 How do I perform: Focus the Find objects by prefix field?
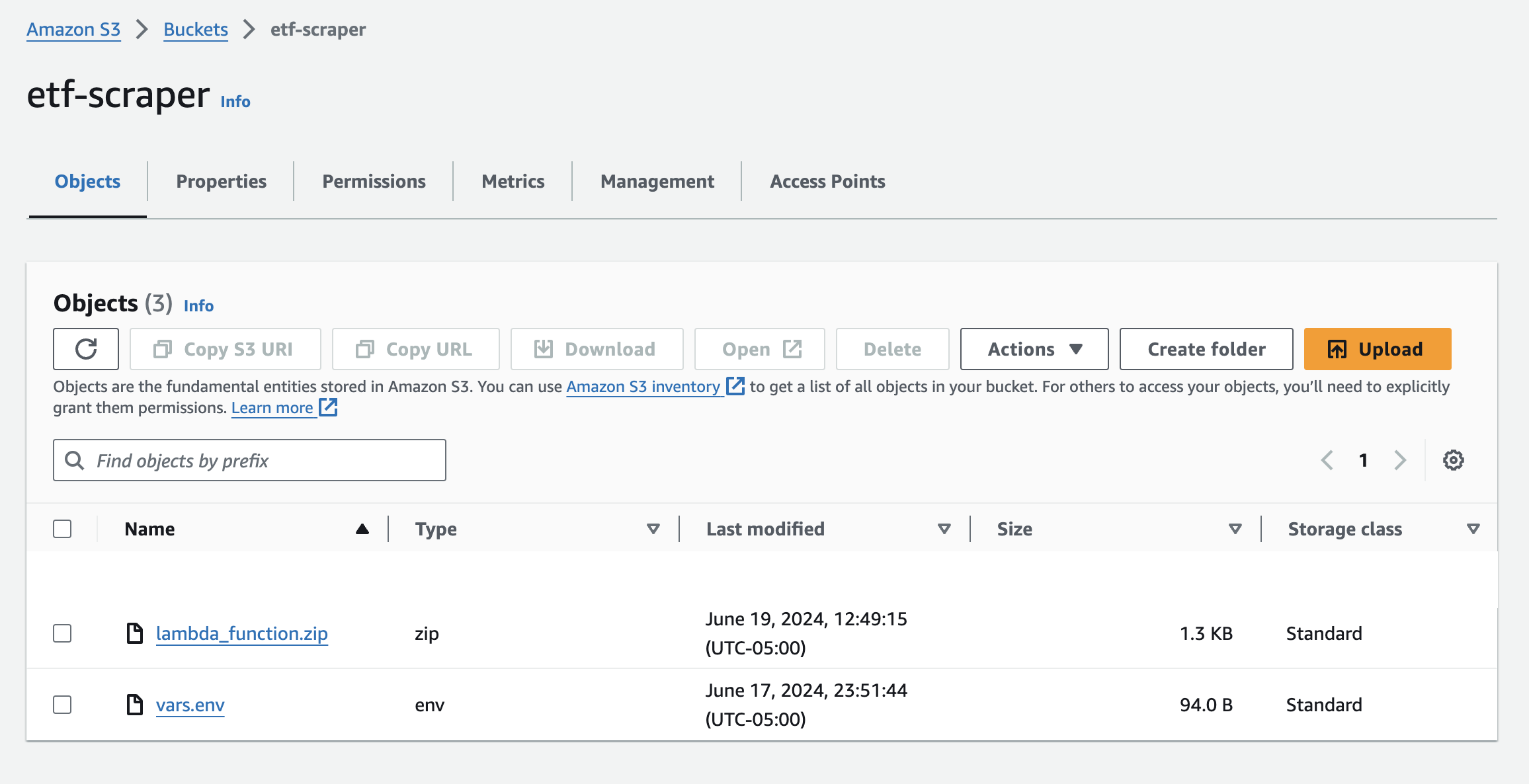coord(249,460)
